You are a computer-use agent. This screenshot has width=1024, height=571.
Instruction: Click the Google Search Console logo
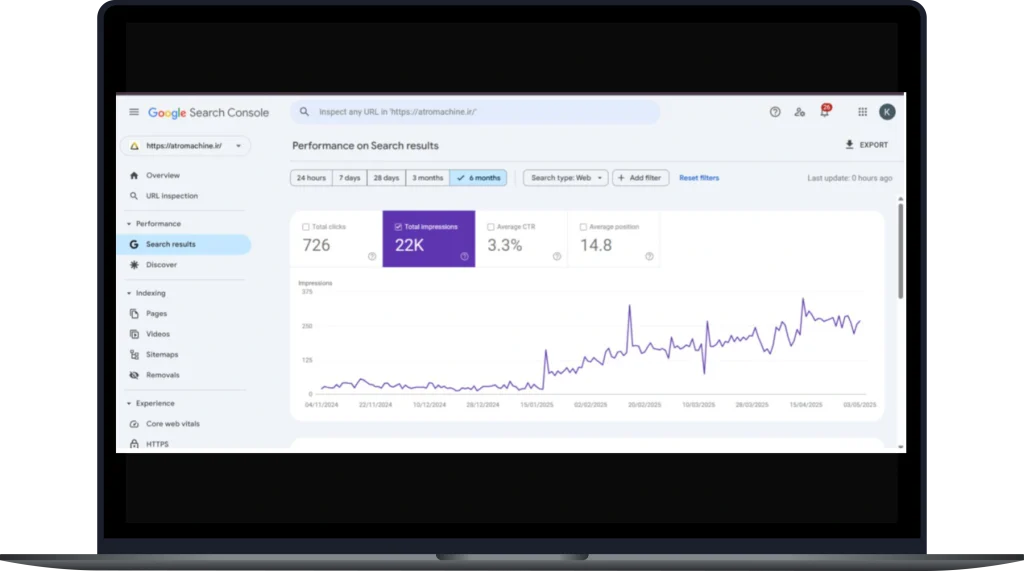pos(208,112)
